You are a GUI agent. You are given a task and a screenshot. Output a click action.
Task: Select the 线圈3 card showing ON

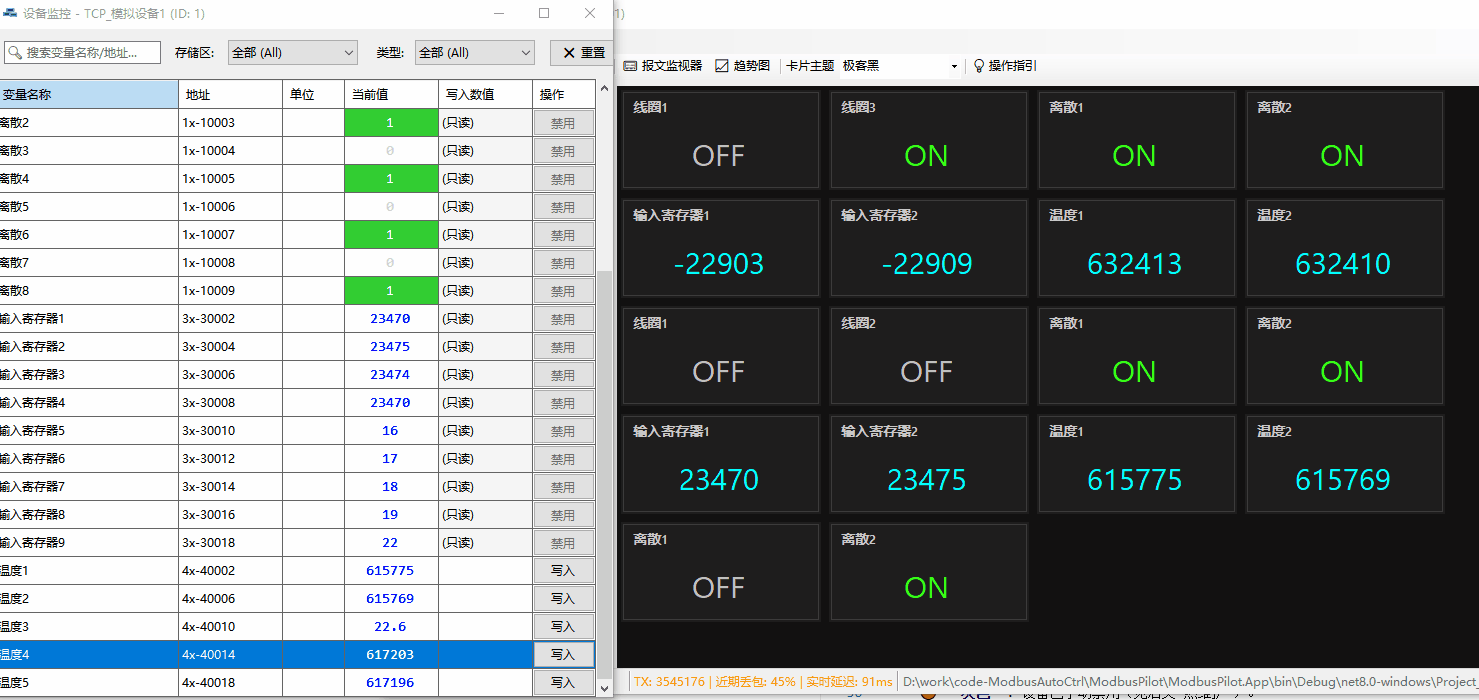coord(928,140)
